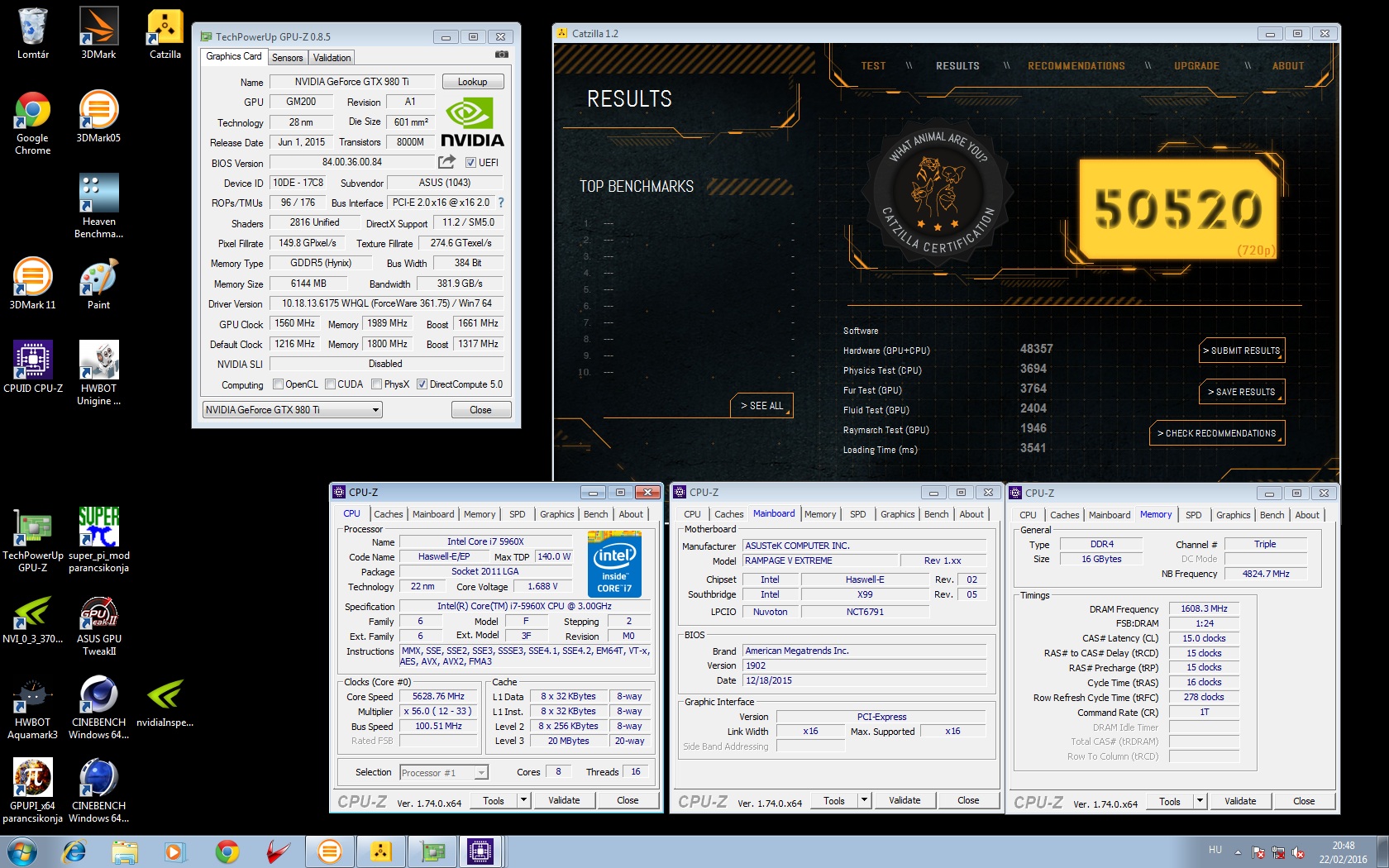Switch to Catzilla taskbar button

379,851
